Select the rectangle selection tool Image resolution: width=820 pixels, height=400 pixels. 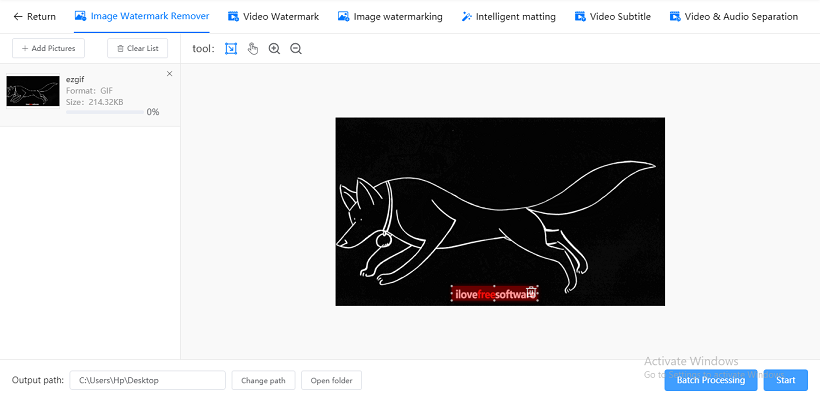231,49
